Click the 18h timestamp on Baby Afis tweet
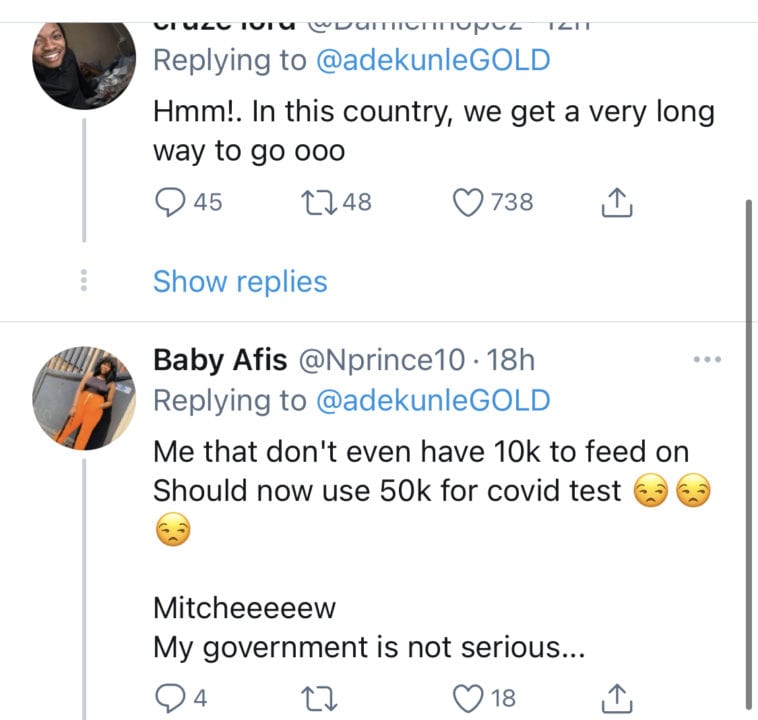Screen dimensions: 758x720 [x=510, y=360]
